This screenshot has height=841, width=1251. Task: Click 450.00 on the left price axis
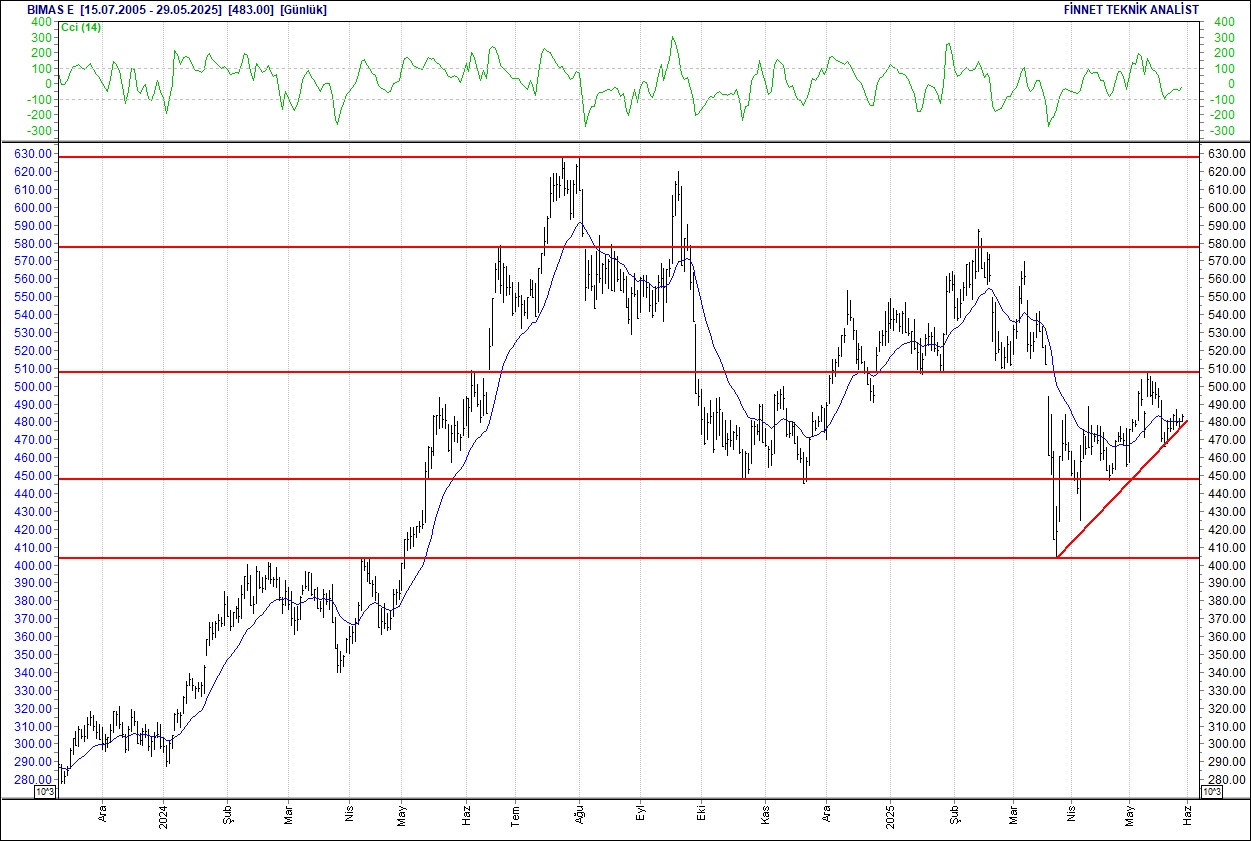click(x=35, y=476)
